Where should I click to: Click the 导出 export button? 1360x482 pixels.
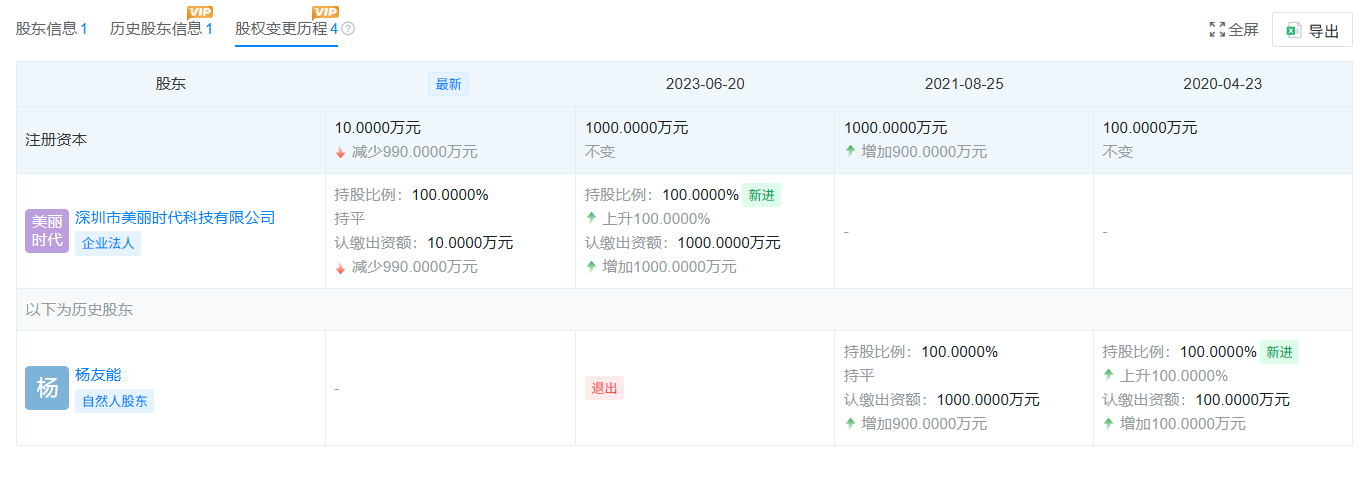(x=1312, y=30)
